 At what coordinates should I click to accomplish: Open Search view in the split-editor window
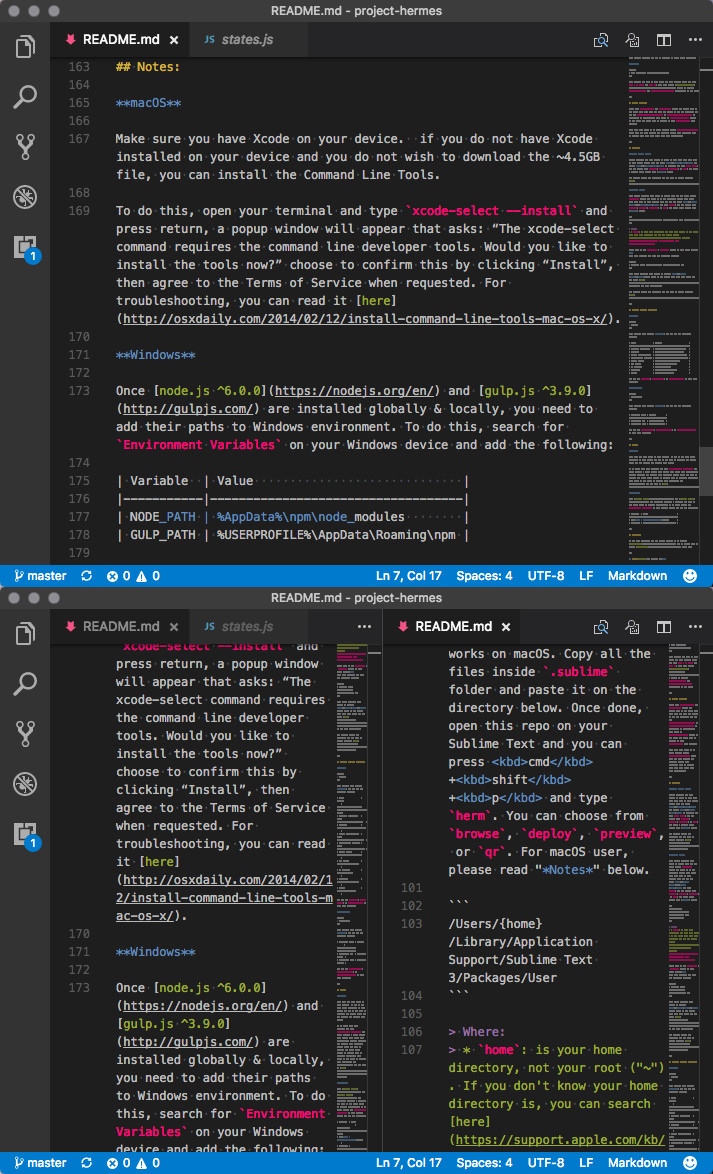click(x=25, y=684)
